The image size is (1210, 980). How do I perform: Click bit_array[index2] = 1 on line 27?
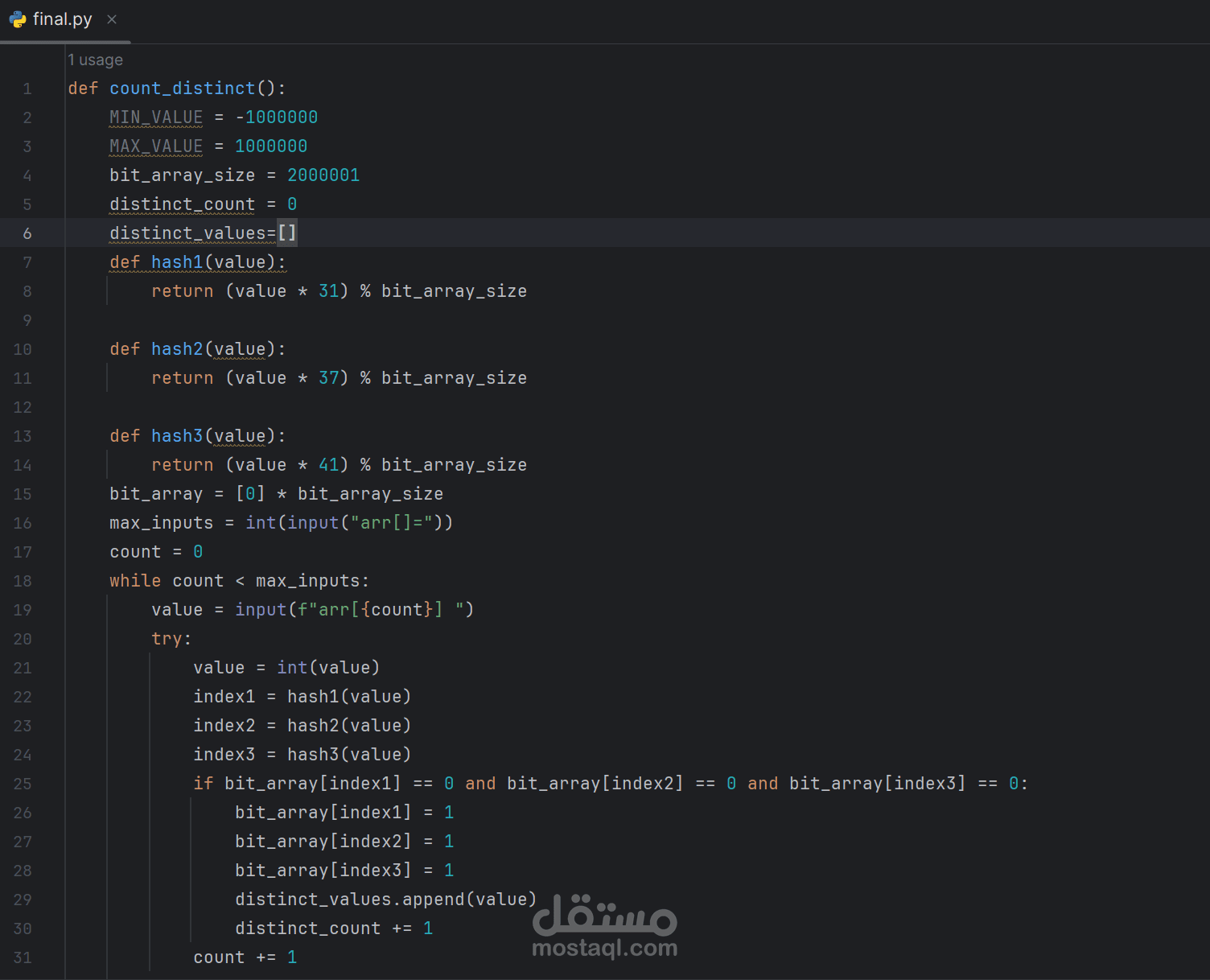click(344, 842)
